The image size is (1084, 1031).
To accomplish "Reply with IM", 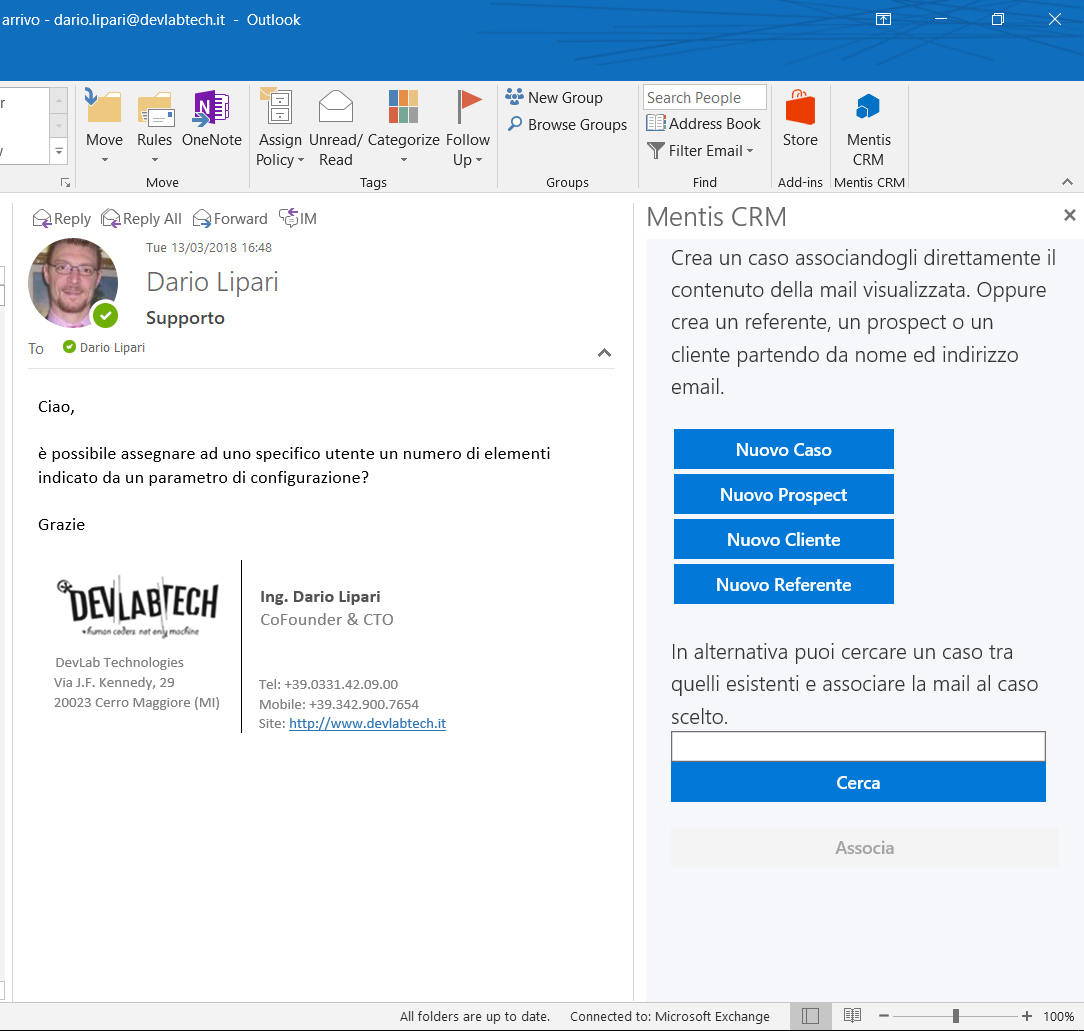I will (298, 219).
